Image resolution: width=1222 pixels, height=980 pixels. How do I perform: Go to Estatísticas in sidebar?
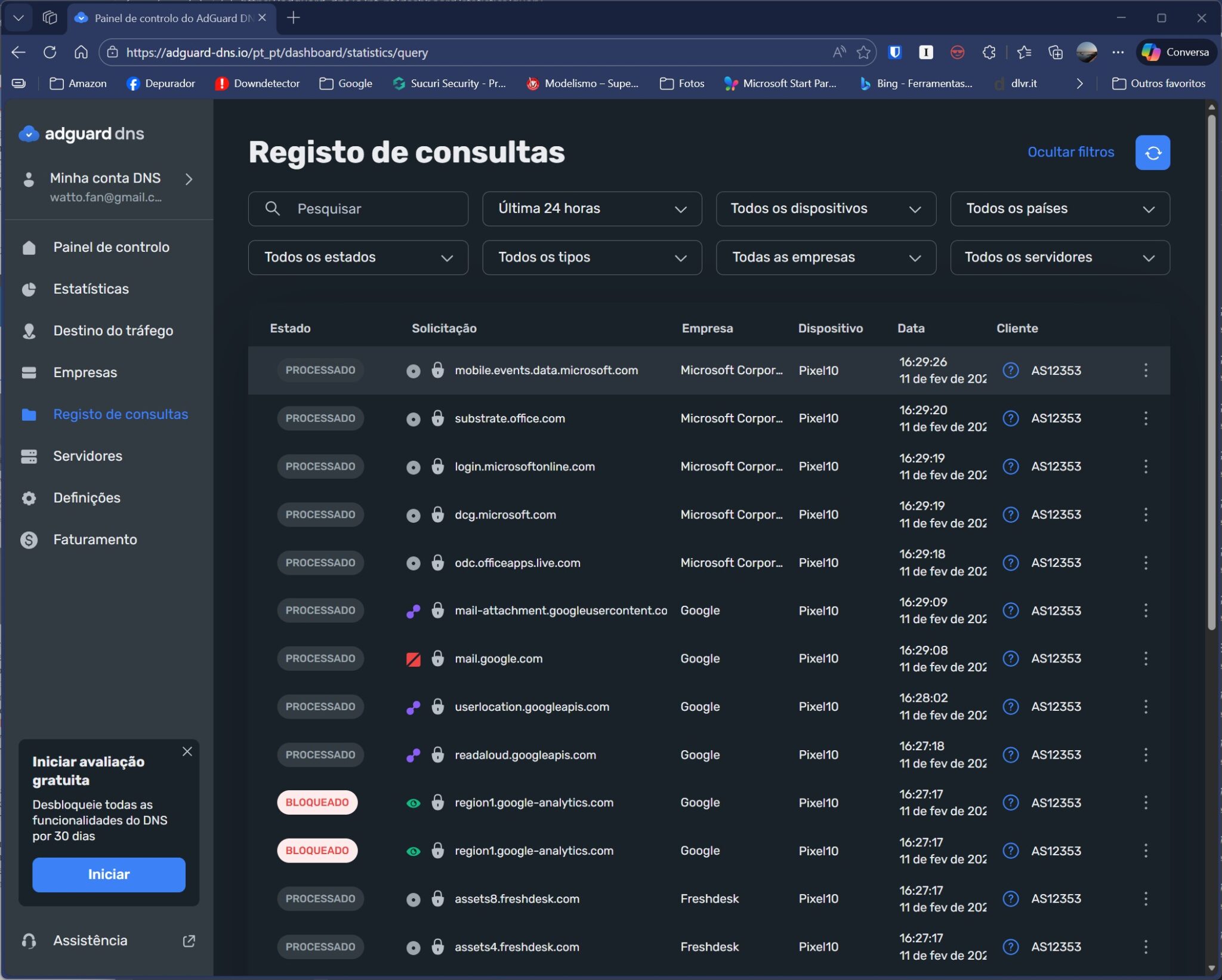91,289
